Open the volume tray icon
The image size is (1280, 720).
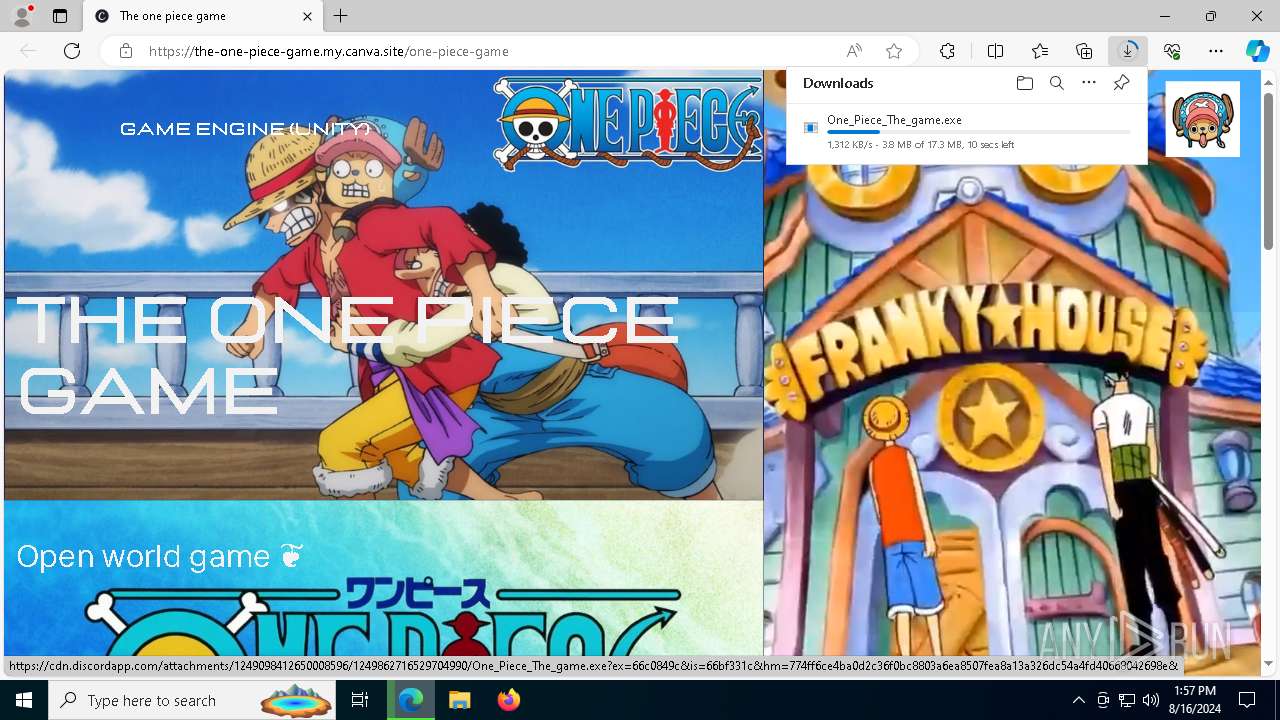point(1151,700)
